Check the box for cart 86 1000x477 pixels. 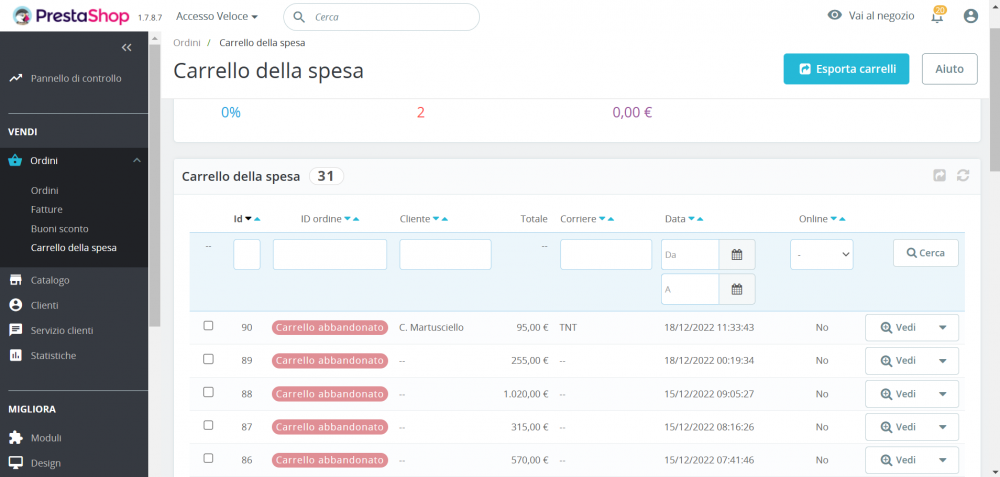[208, 458]
